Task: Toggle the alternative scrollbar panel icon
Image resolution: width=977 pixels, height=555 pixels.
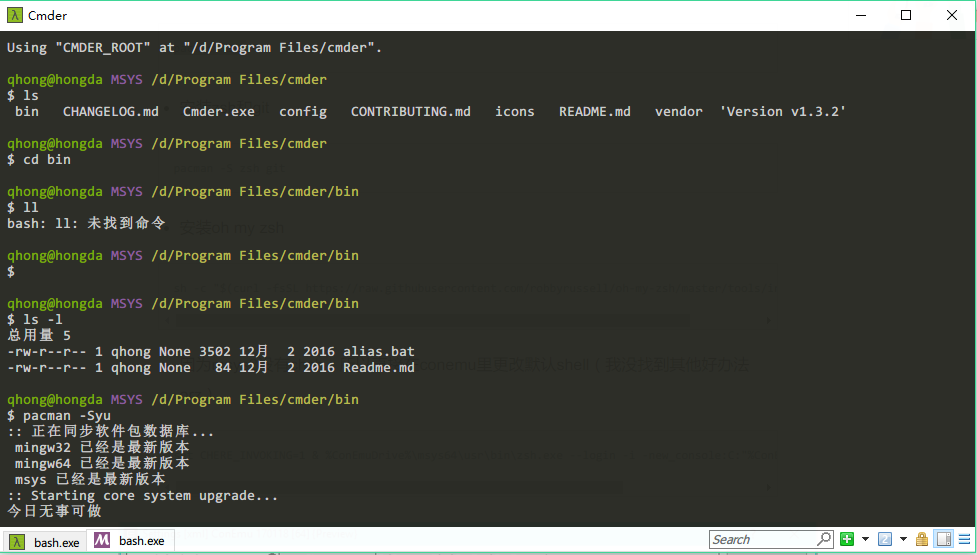Action: click(945, 539)
